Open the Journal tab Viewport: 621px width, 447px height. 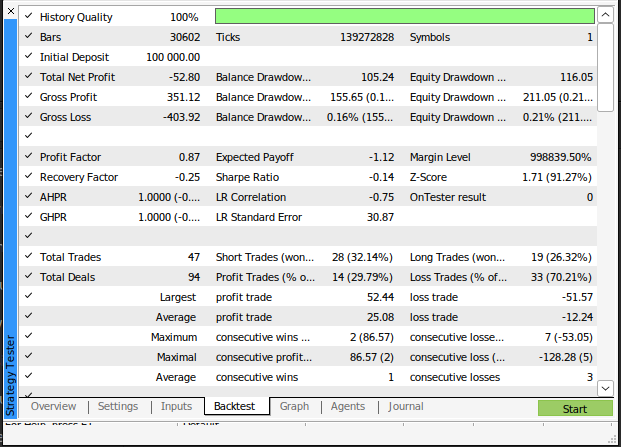406,406
